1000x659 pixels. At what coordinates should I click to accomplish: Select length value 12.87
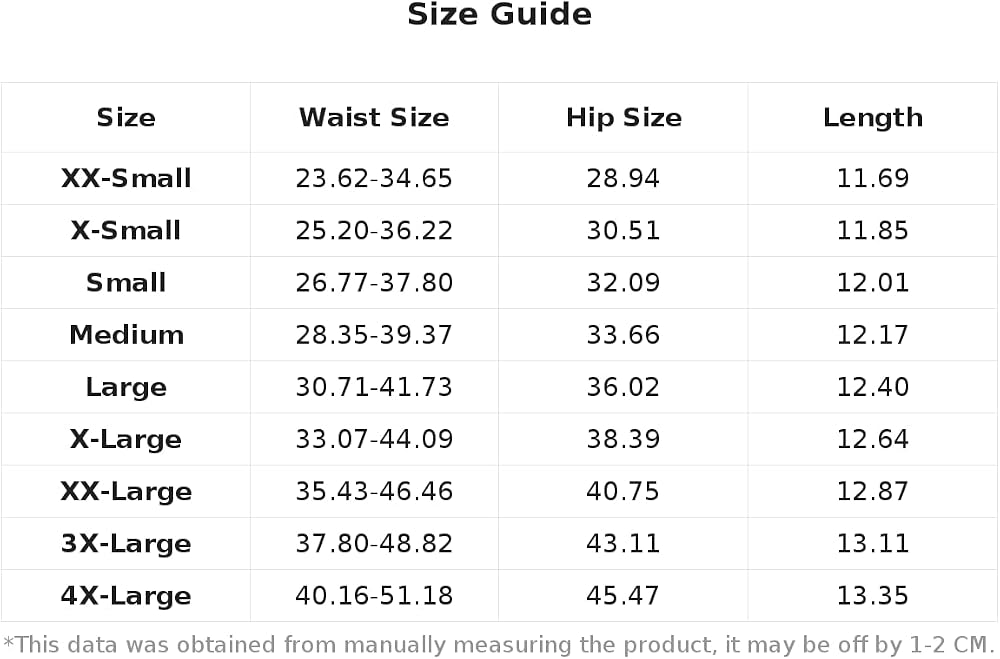point(872,492)
